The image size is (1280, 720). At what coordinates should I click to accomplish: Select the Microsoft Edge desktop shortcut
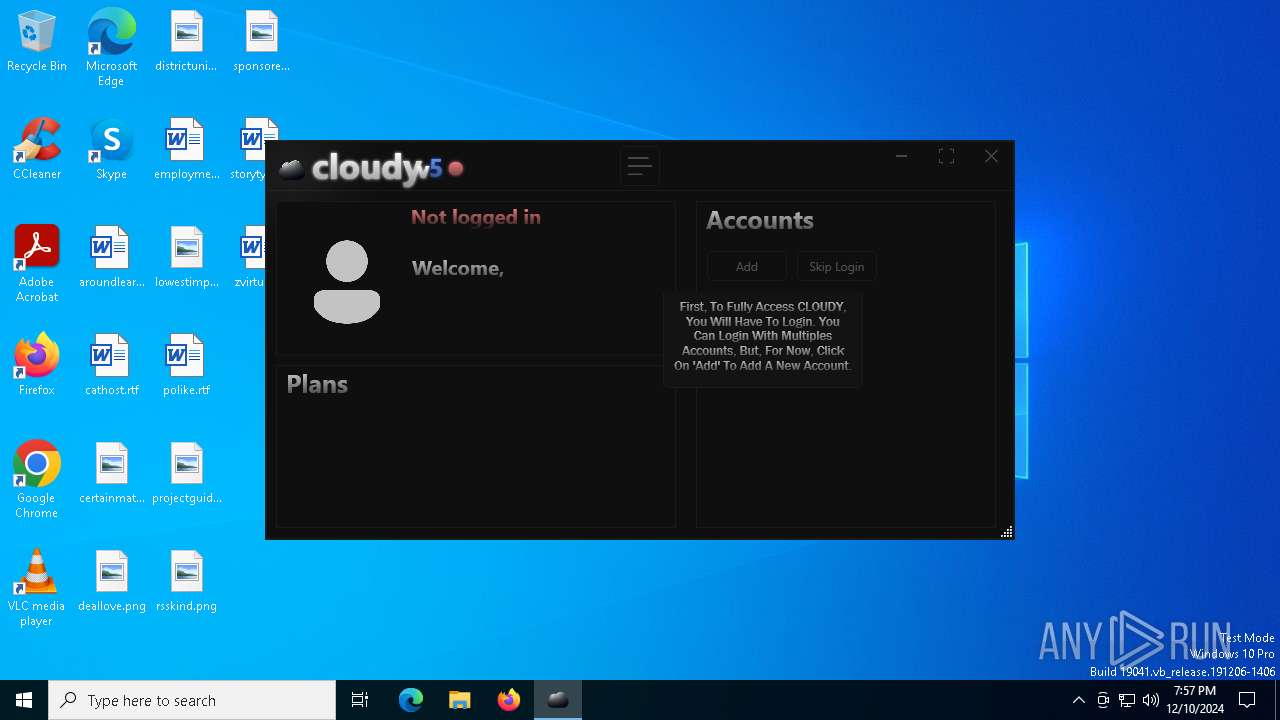pyautogui.click(x=111, y=48)
